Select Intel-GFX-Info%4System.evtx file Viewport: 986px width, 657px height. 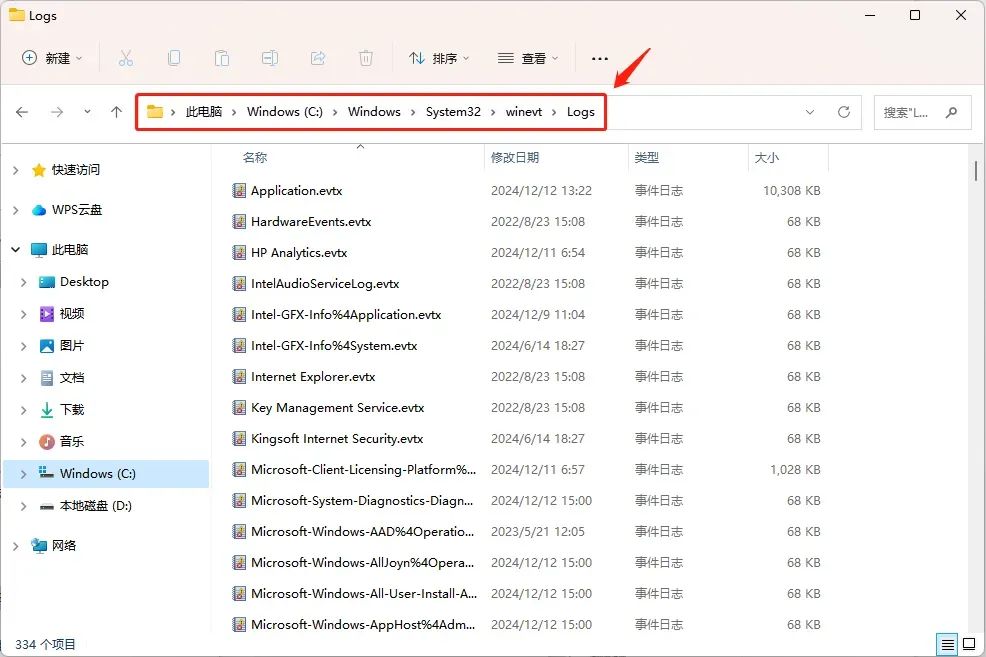334,346
